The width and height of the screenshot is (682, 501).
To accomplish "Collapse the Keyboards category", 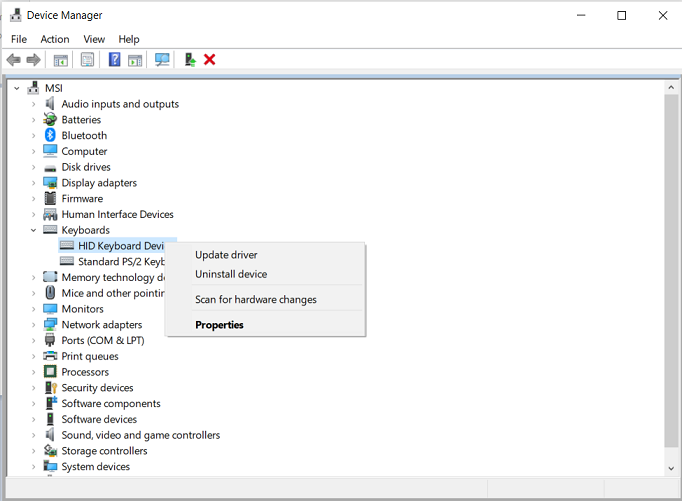I will (33, 230).
